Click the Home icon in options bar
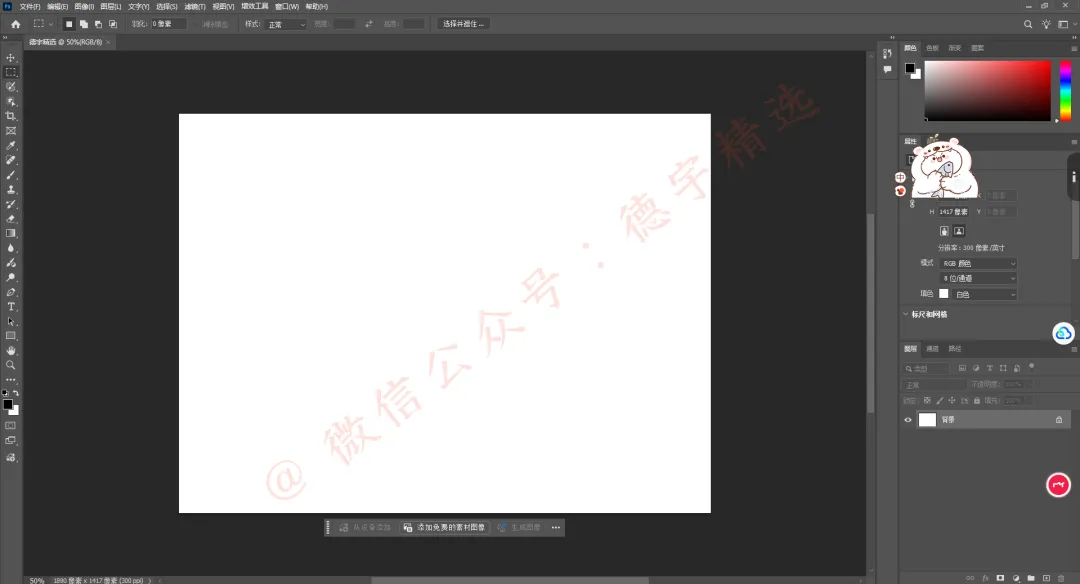 pos(15,24)
